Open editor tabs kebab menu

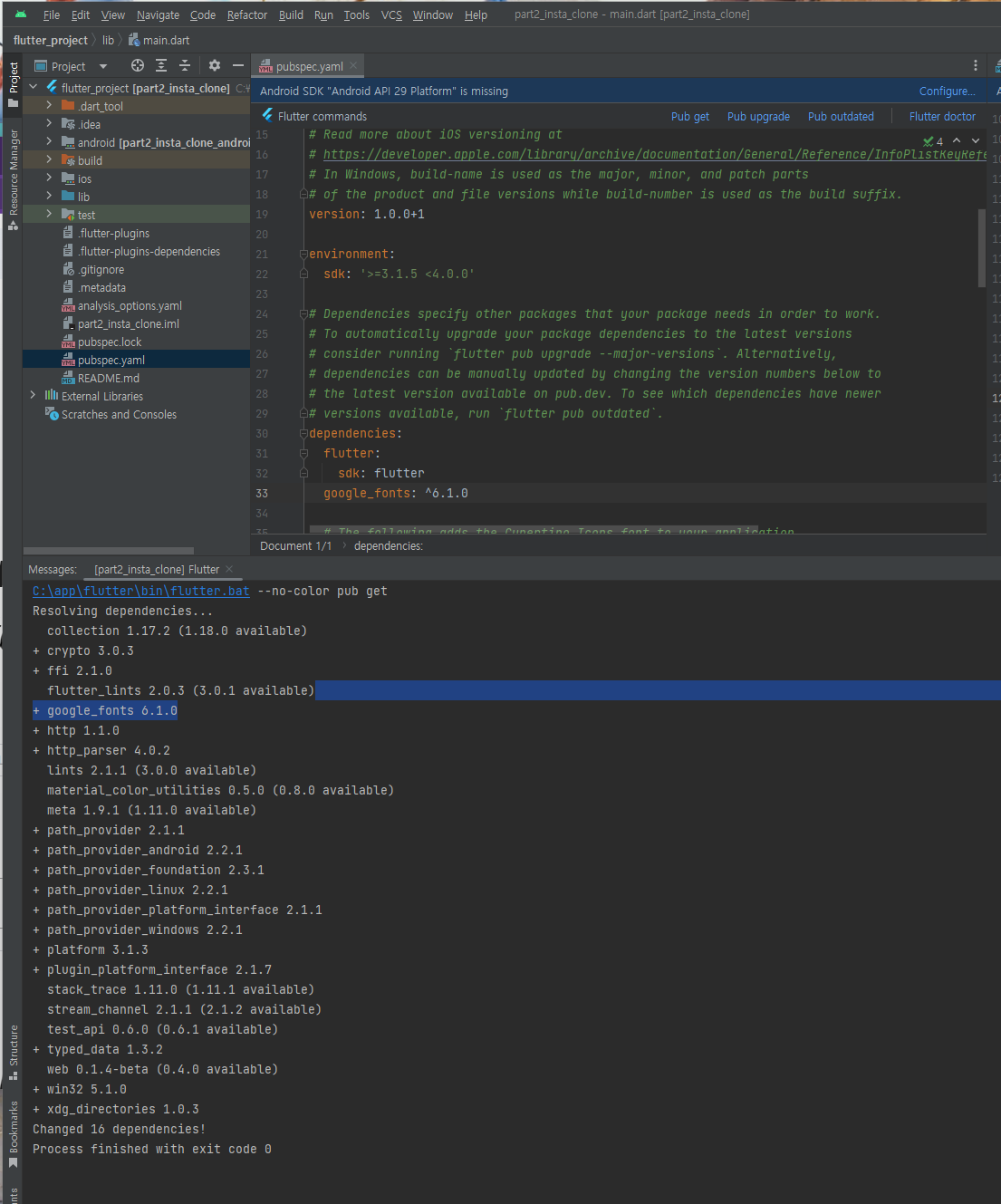976,65
